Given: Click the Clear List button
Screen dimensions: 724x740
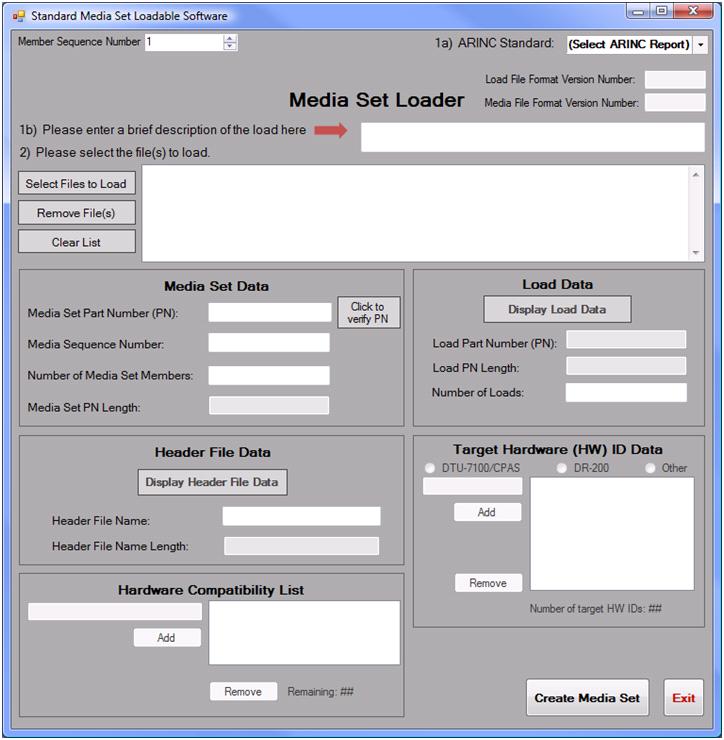Looking at the screenshot, I should 76,242.
